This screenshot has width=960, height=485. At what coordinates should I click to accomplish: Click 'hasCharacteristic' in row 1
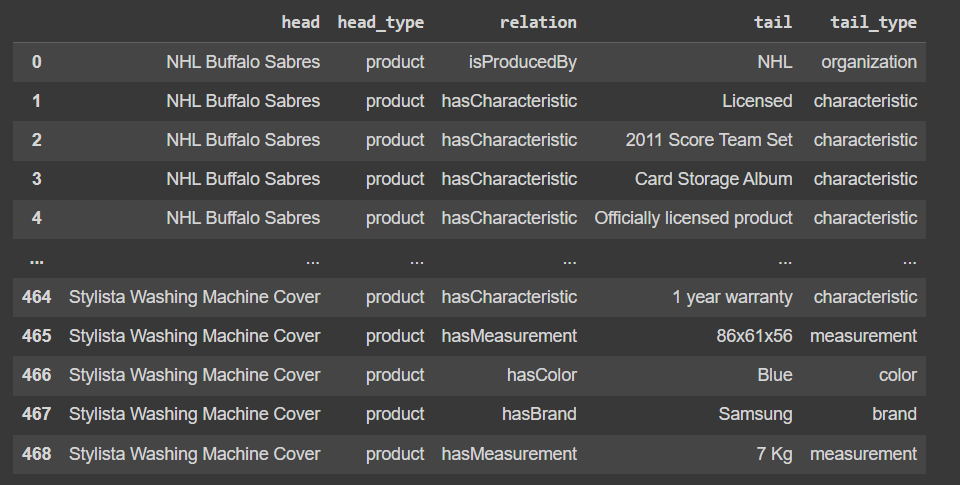(x=509, y=101)
